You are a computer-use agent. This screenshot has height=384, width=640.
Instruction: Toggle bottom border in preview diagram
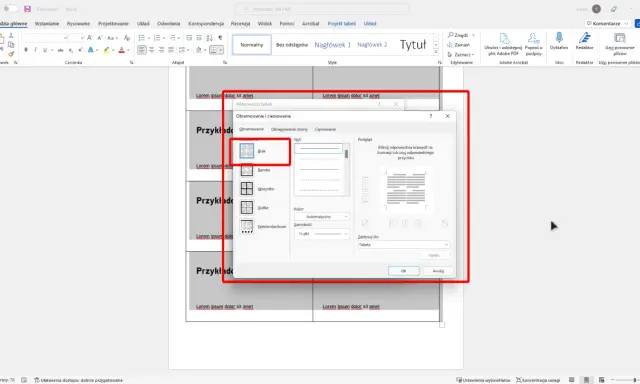click(365, 199)
